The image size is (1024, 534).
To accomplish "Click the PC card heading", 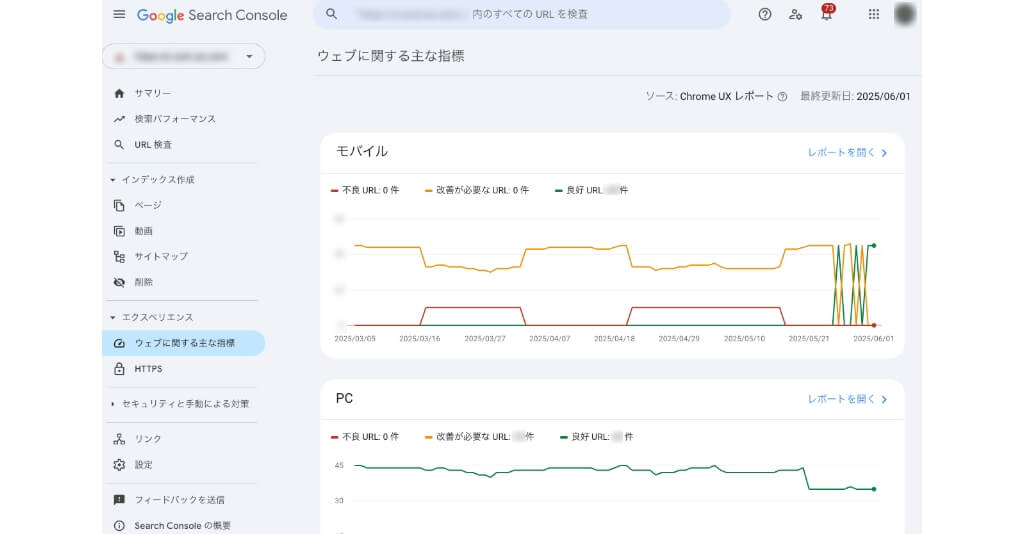I will tap(344, 398).
